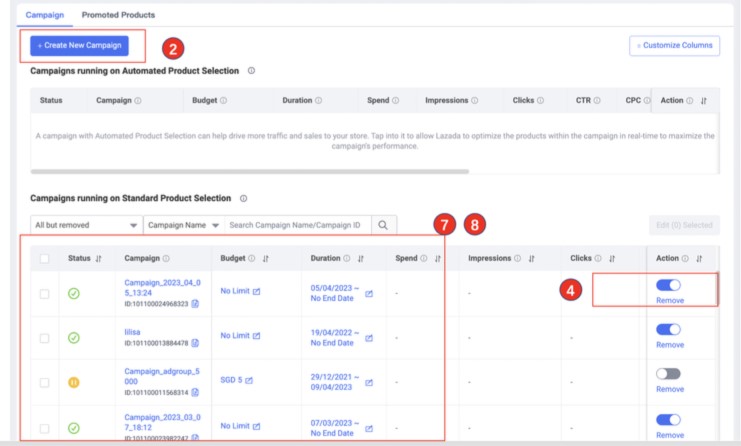741x446 pixels.
Task: Turn off the llisa campaign toggle
Action: (x=668, y=329)
